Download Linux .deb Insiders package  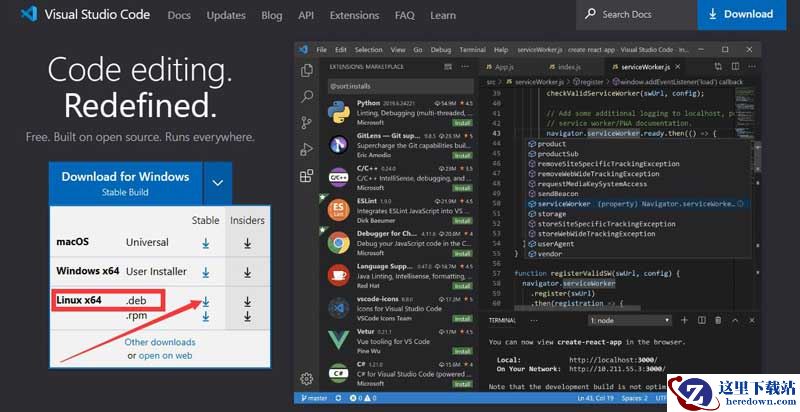pyautogui.click(x=247, y=301)
